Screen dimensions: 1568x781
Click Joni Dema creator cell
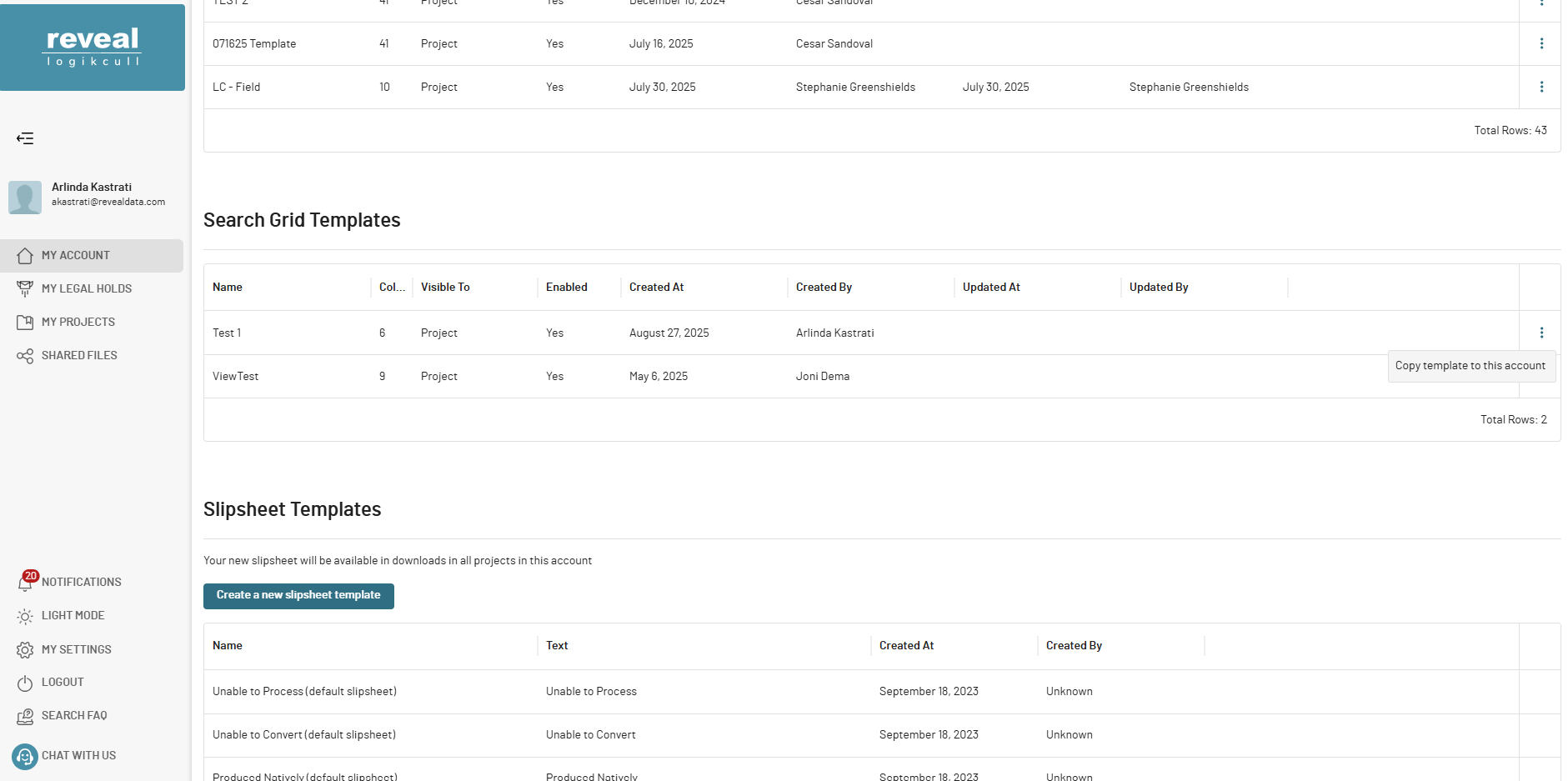point(823,377)
